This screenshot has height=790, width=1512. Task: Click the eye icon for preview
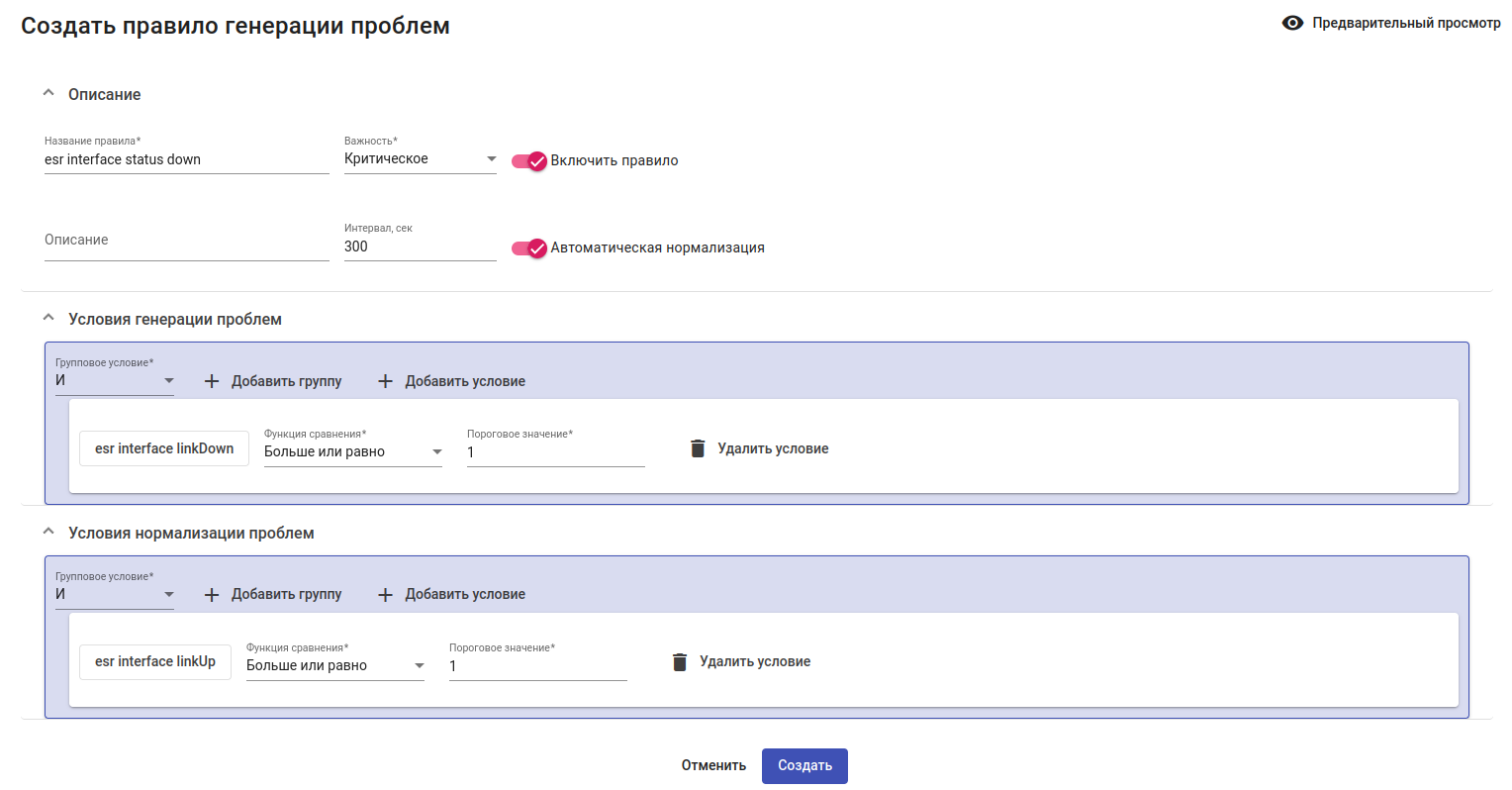1292,23
